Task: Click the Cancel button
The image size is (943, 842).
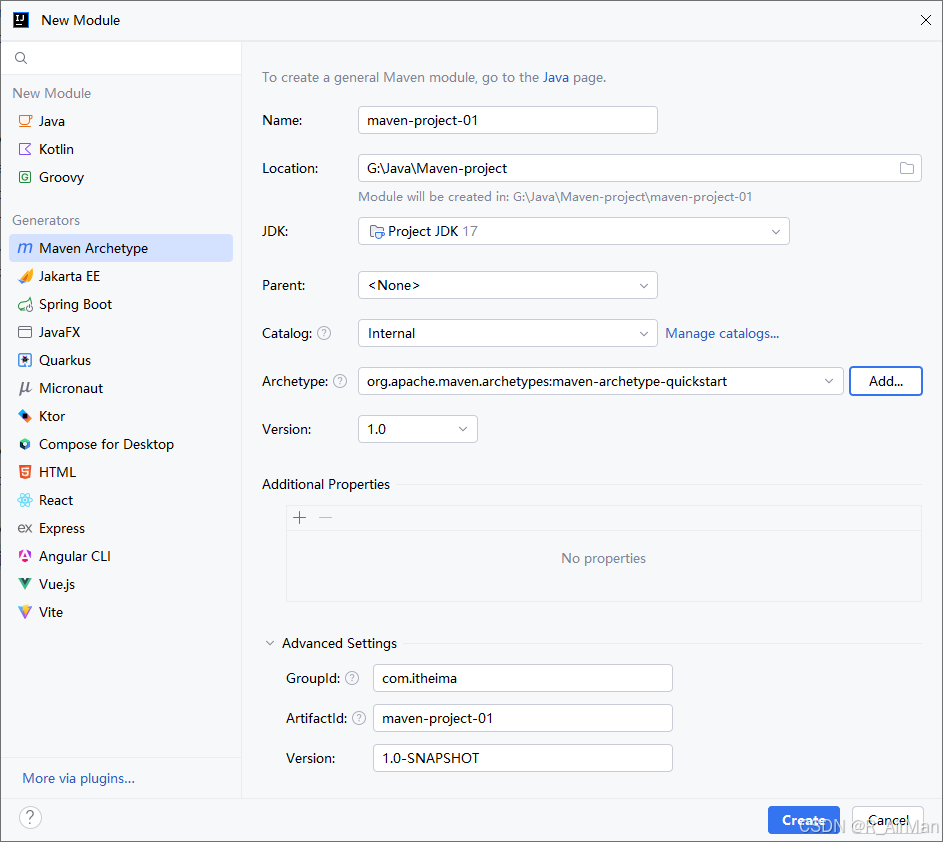Action: [x=888, y=820]
